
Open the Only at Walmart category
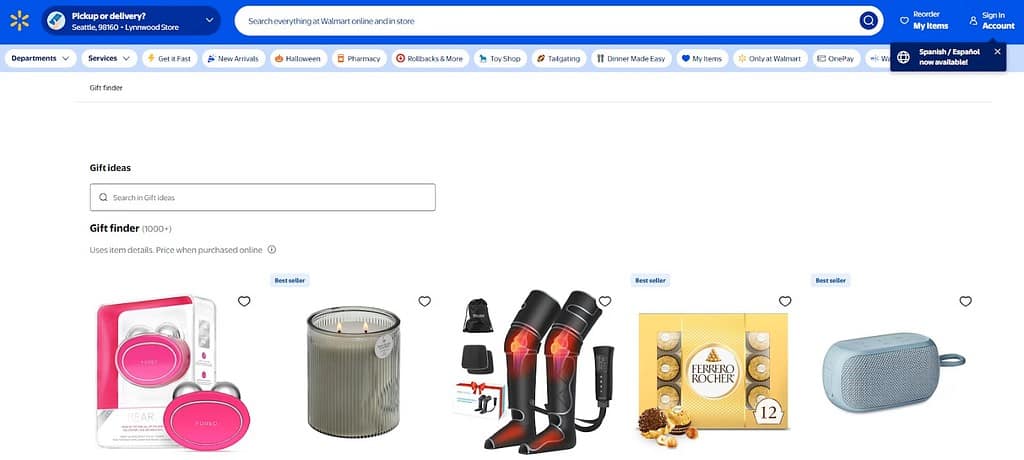pyautogui.click(x=770, y=58)
